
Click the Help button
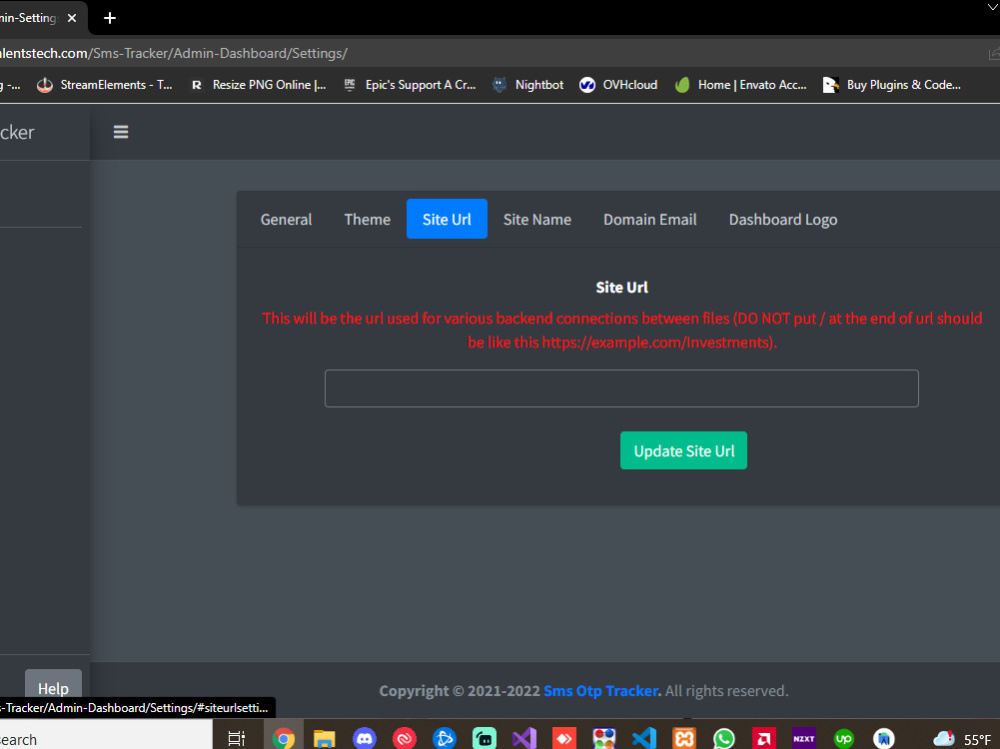[53, 688]
